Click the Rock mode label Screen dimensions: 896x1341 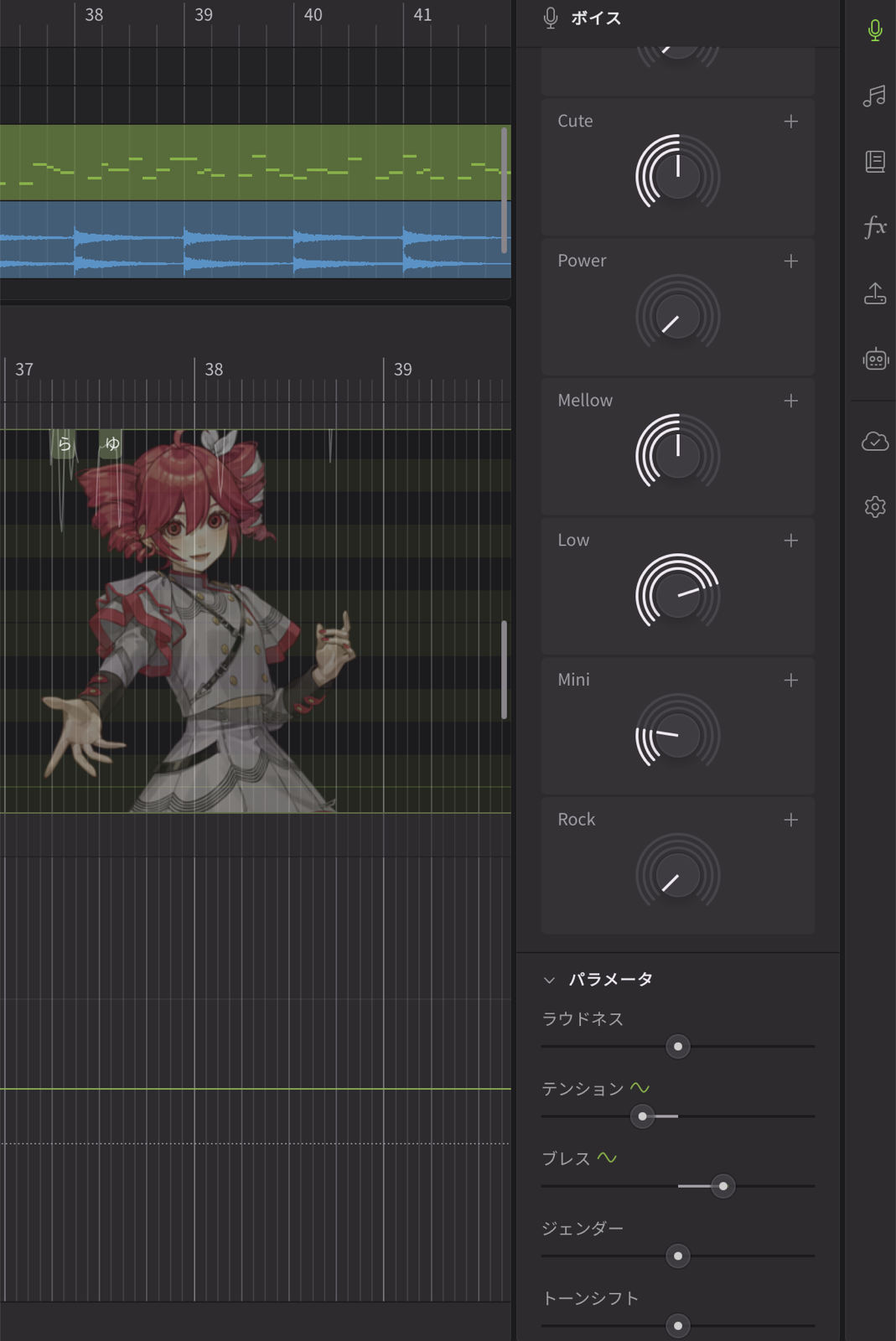coord(577,820)
